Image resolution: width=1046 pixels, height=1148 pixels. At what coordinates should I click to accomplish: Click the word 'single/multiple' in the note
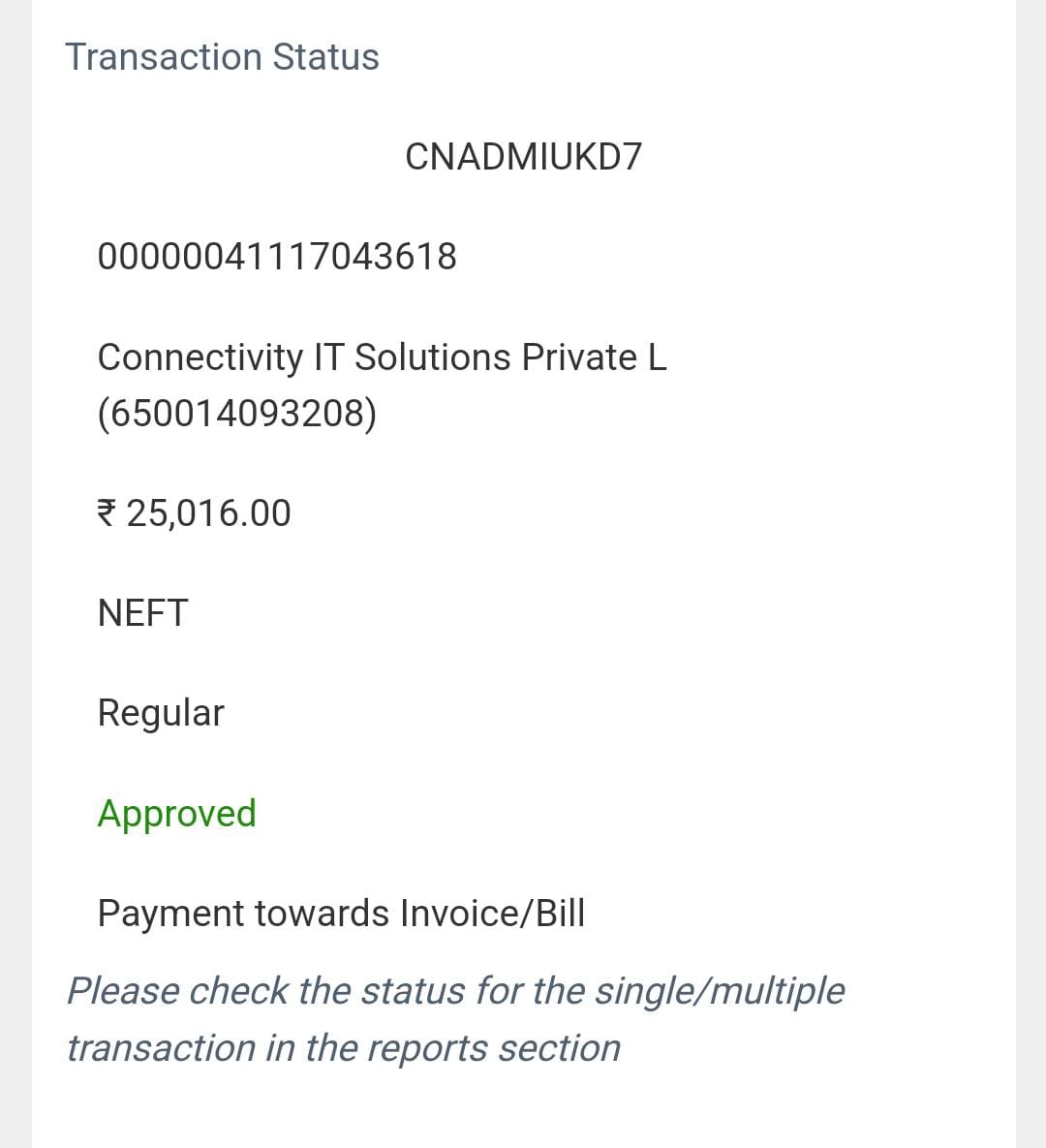[719, 991]
